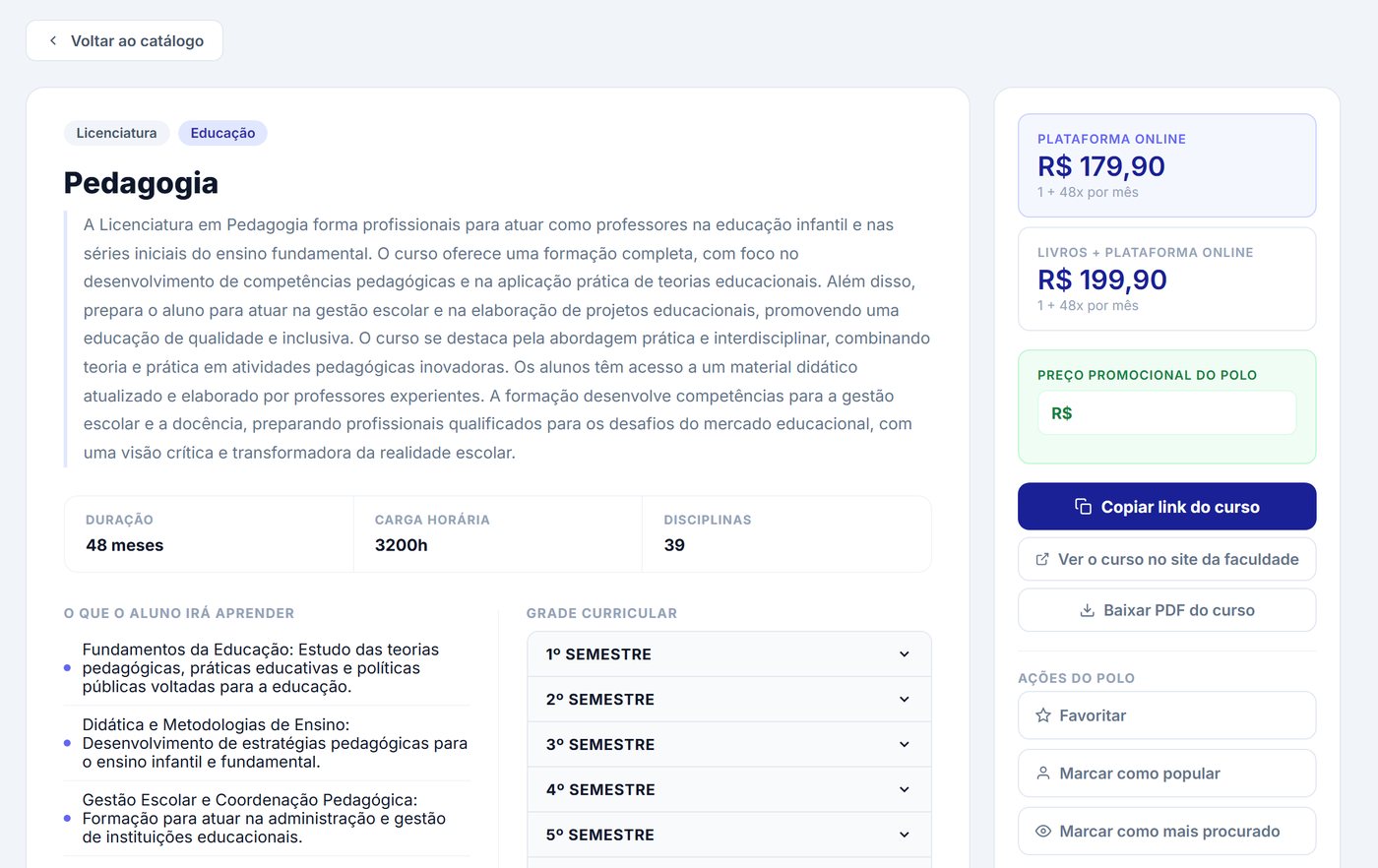Click the person icon beside Marcar como popular
The image size is (1378, 868).
pos(1043,774)
